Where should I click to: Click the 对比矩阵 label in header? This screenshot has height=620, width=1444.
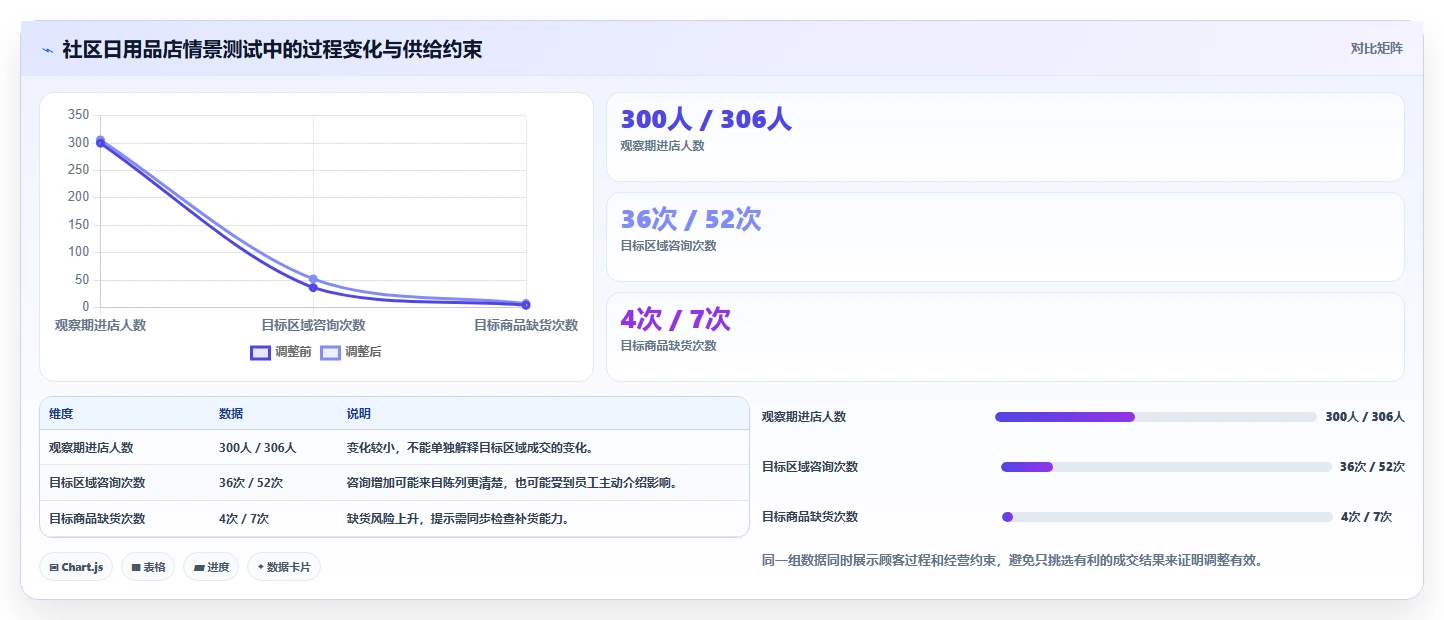coord(1376,48)
